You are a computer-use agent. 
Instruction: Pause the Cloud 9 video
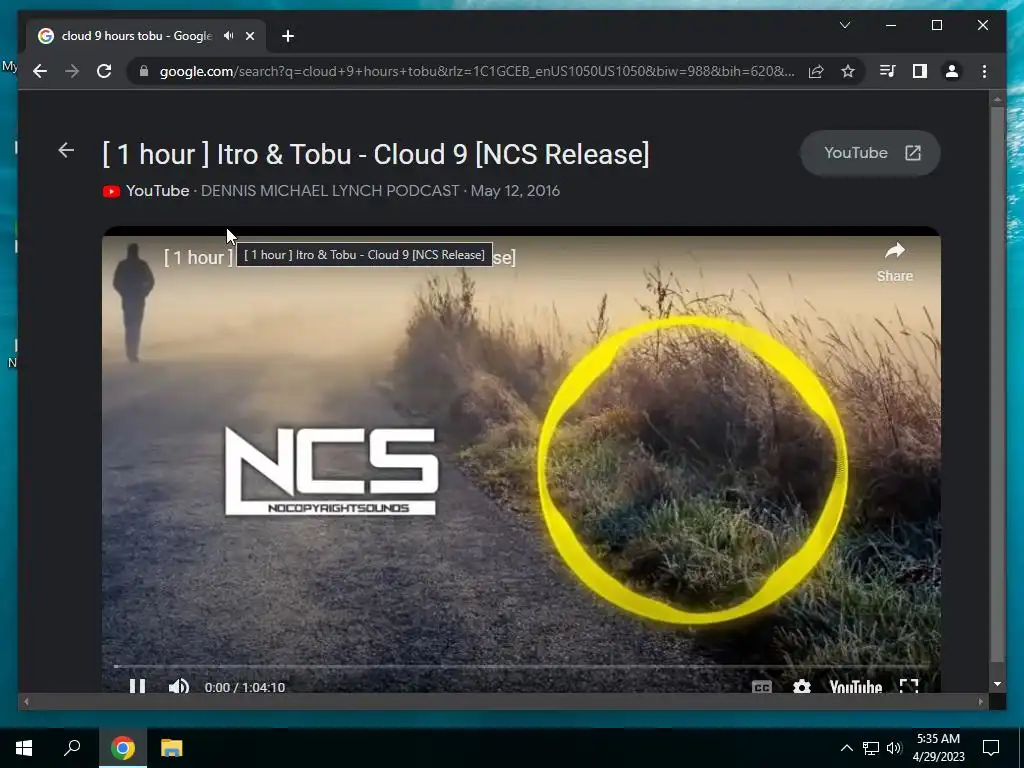coord(137,686)
